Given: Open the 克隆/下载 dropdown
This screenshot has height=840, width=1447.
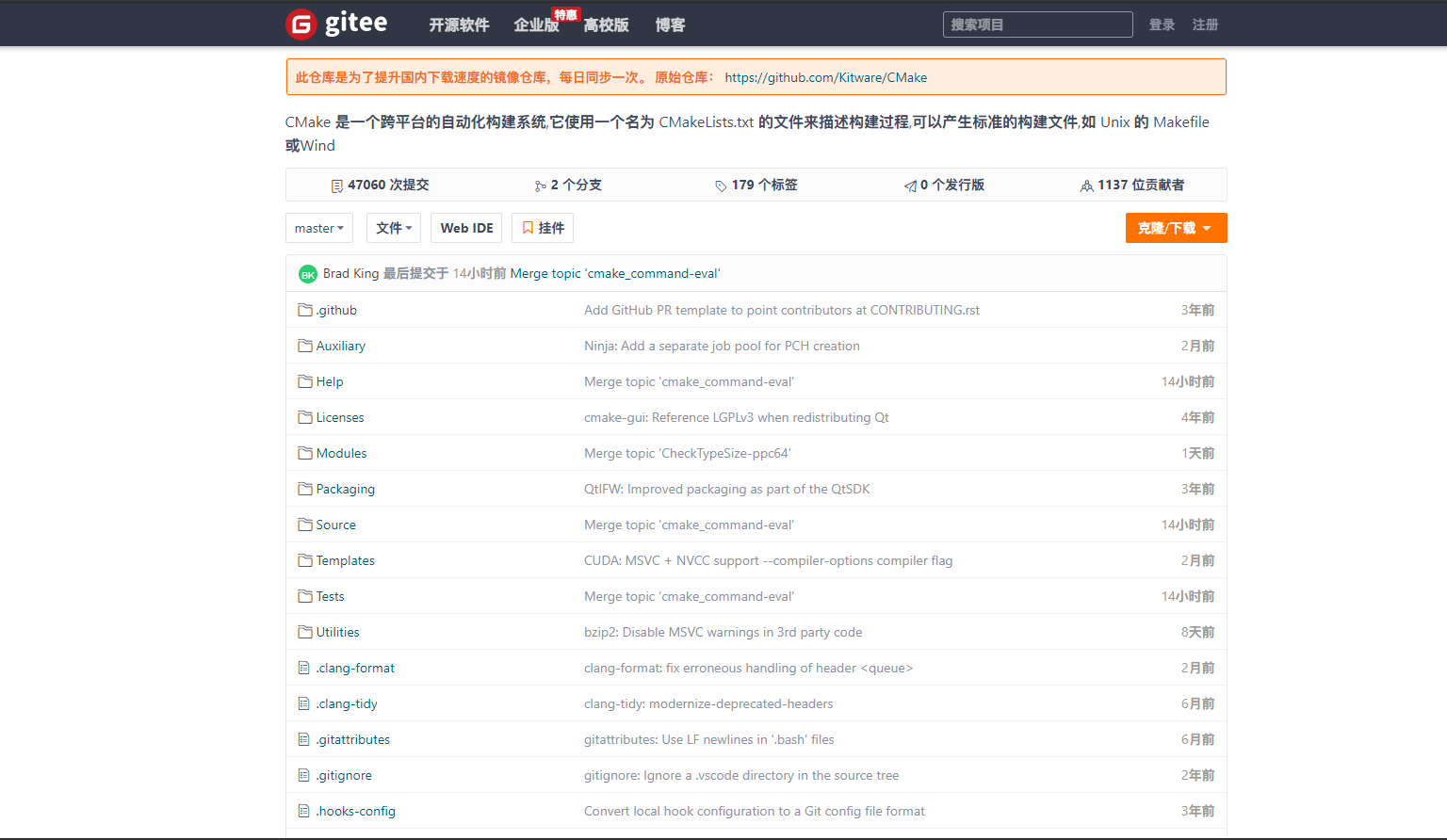Looking at the screenshot, I should (x=1176, y=227).
